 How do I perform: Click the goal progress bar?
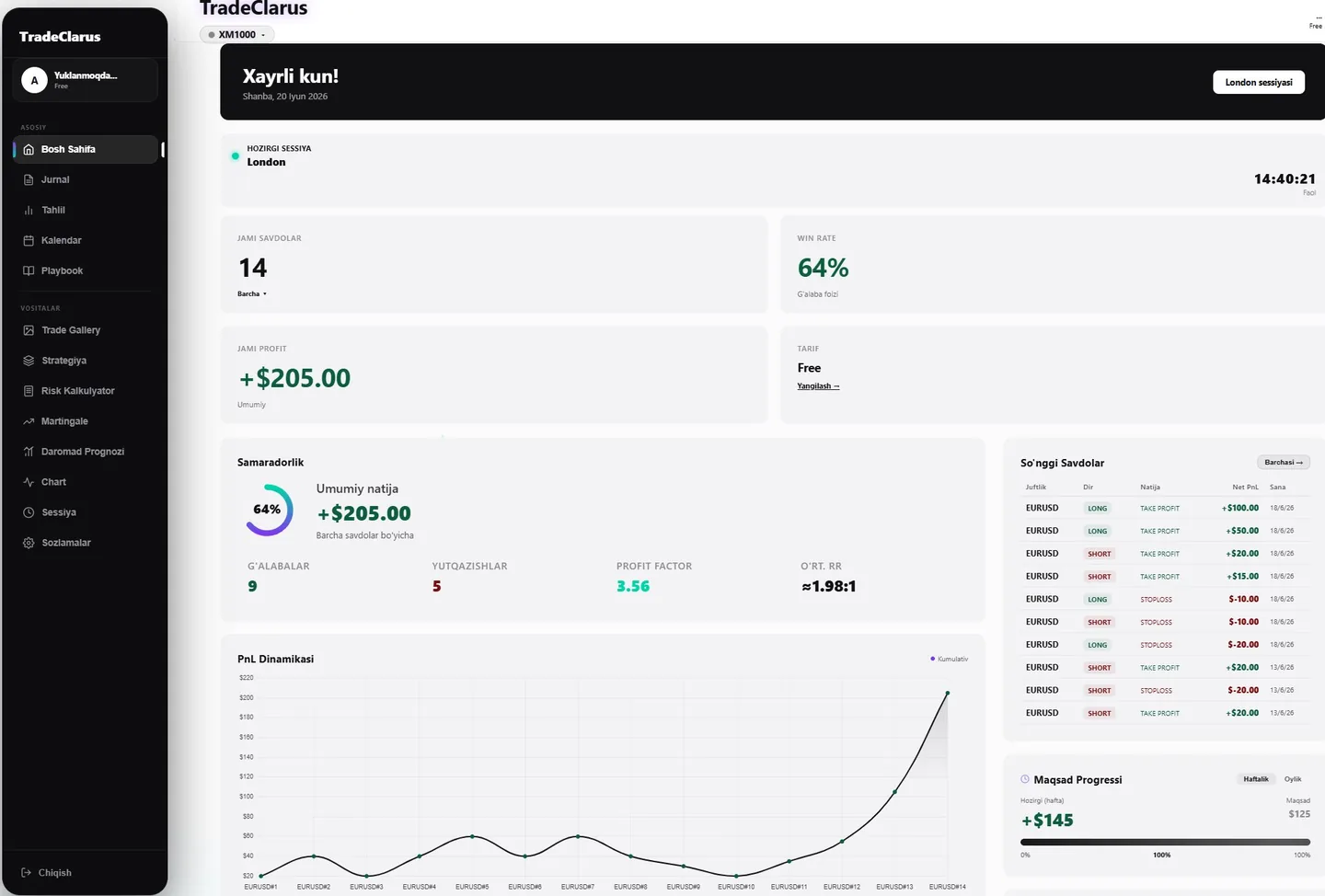(1165, 842)
